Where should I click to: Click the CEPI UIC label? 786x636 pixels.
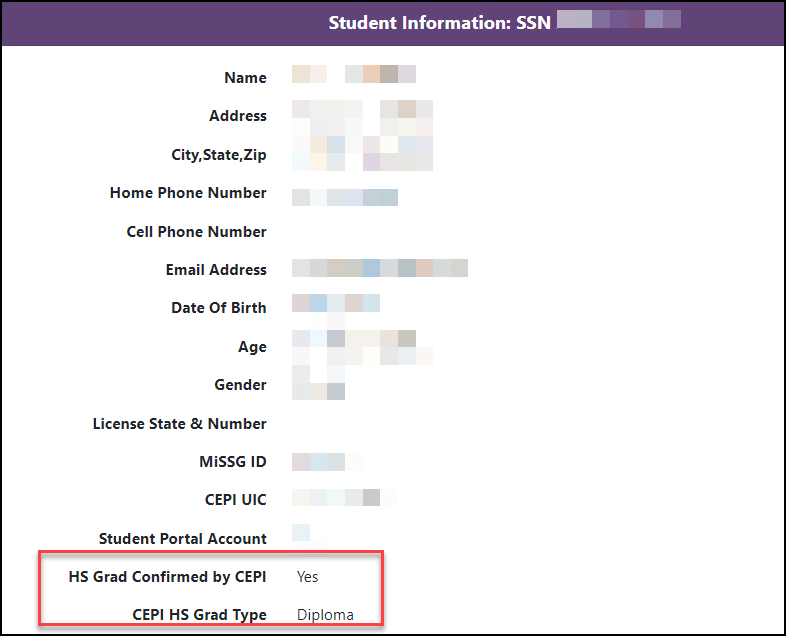(x=235, y=500)
